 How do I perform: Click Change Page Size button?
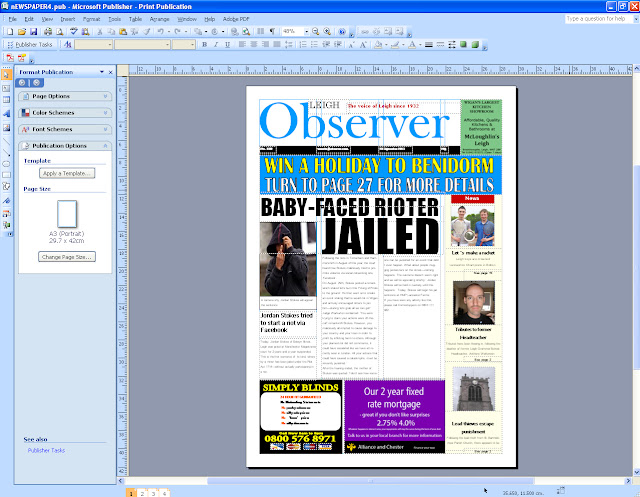tap(67, 257)
